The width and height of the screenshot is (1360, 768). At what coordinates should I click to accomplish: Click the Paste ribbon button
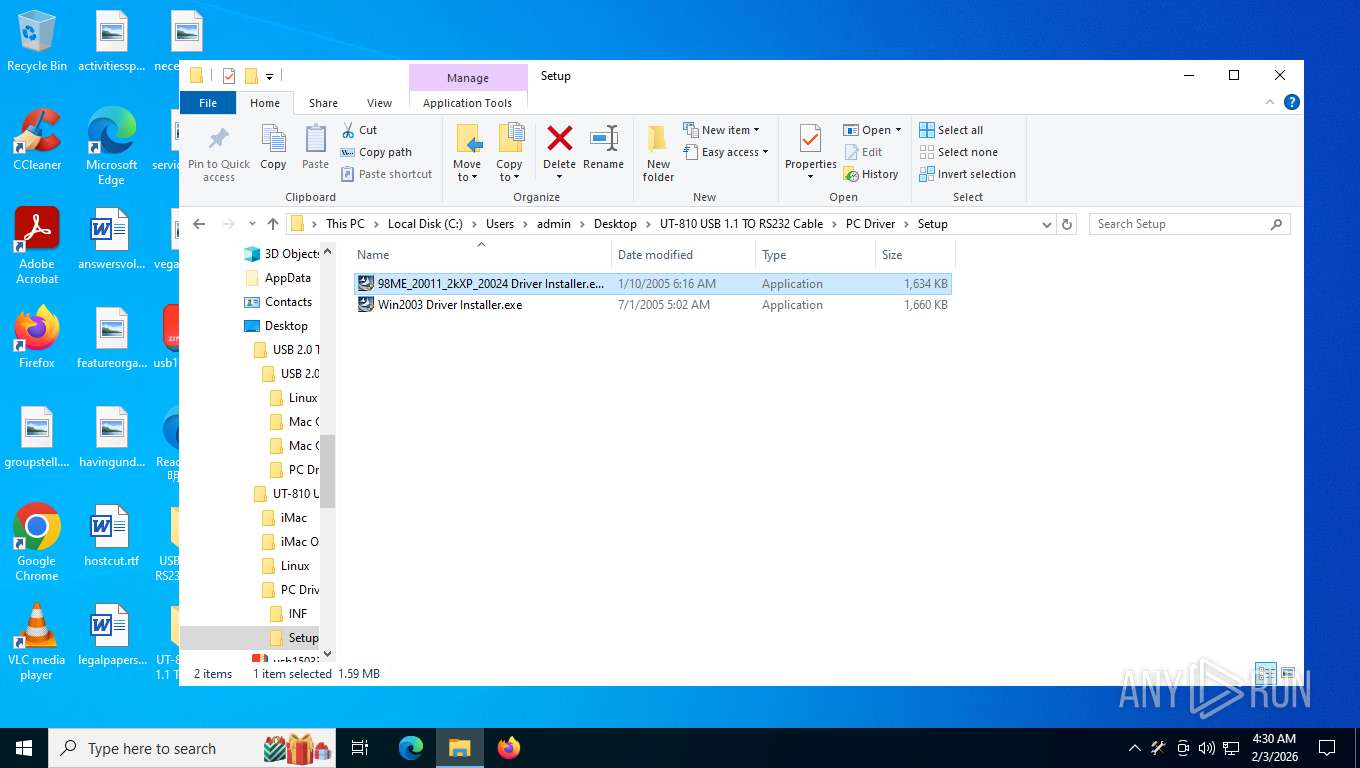(315, 148)
